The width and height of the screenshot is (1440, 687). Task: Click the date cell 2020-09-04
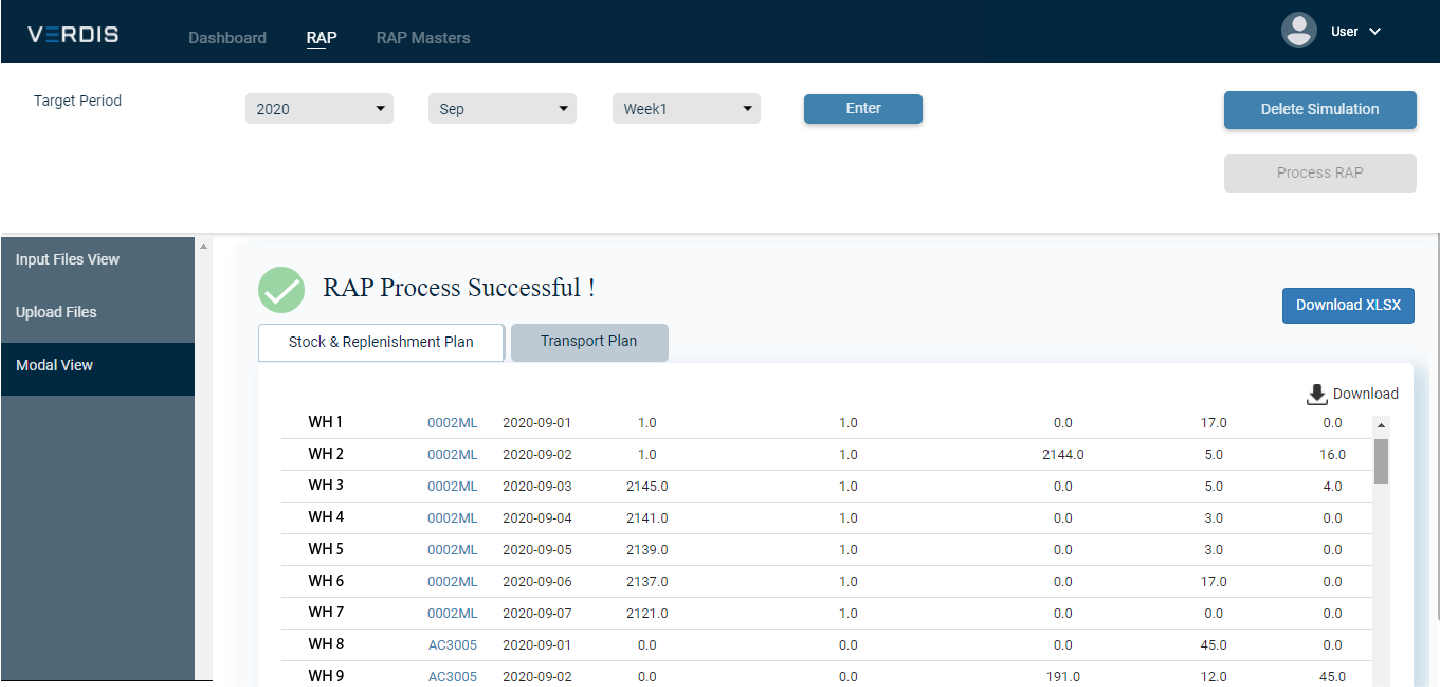tap(537, 518)
